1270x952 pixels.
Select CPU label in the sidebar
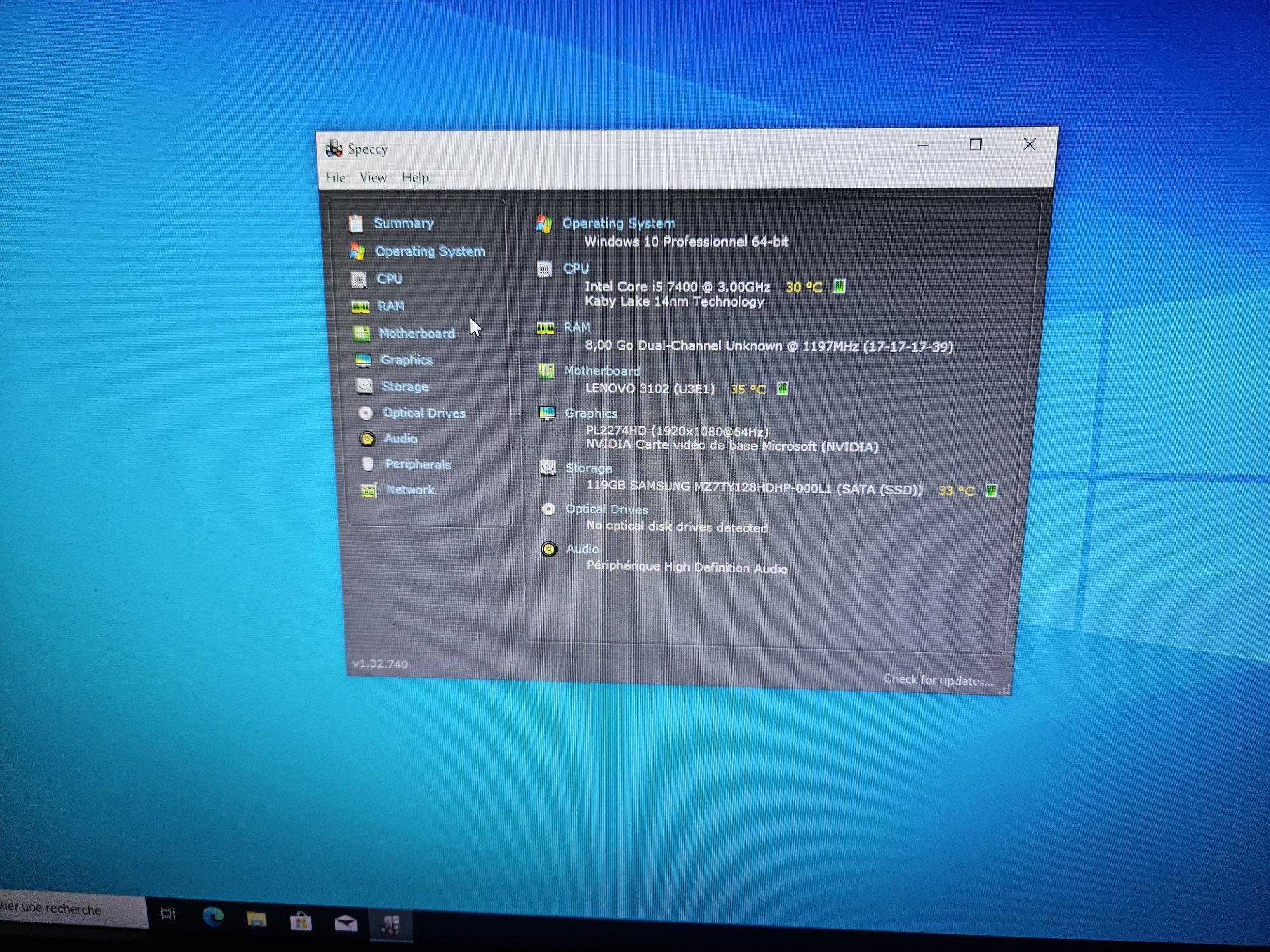coord(389,279)
